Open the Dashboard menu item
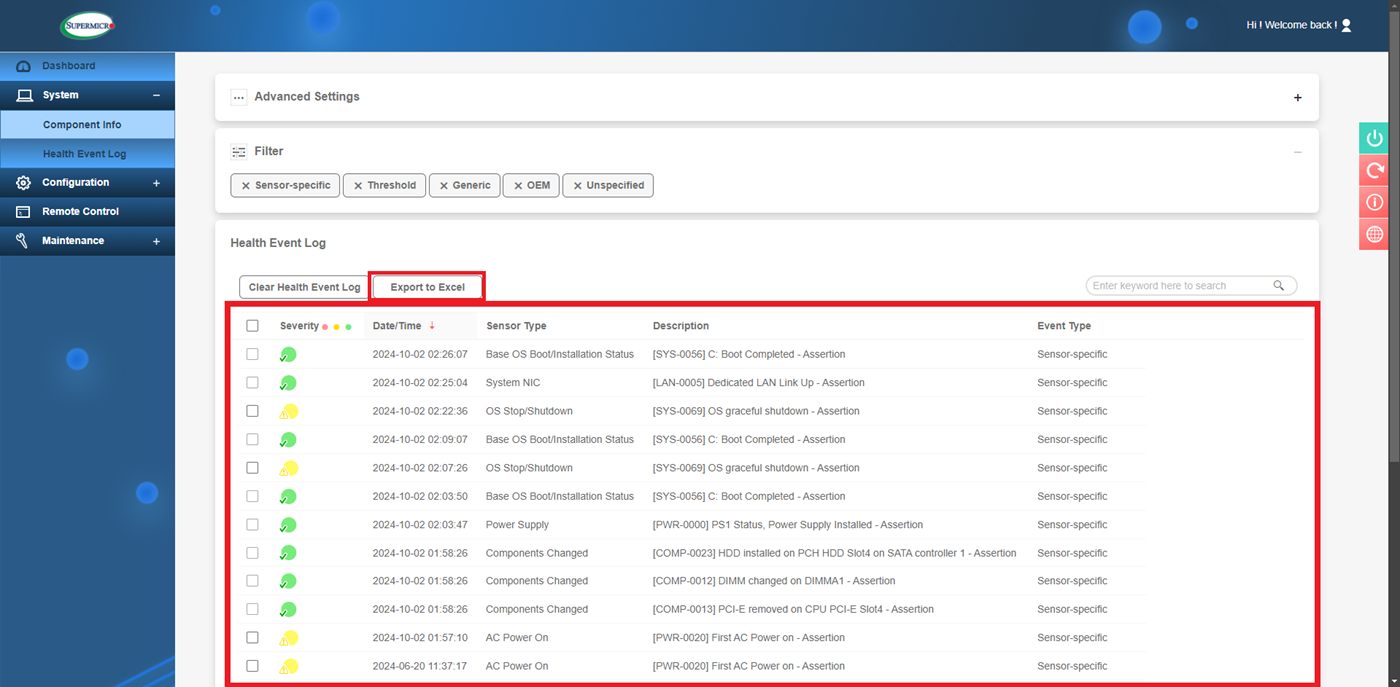Image resolution: width=1400 pixels, height=687 pixels. pos(87,66)
